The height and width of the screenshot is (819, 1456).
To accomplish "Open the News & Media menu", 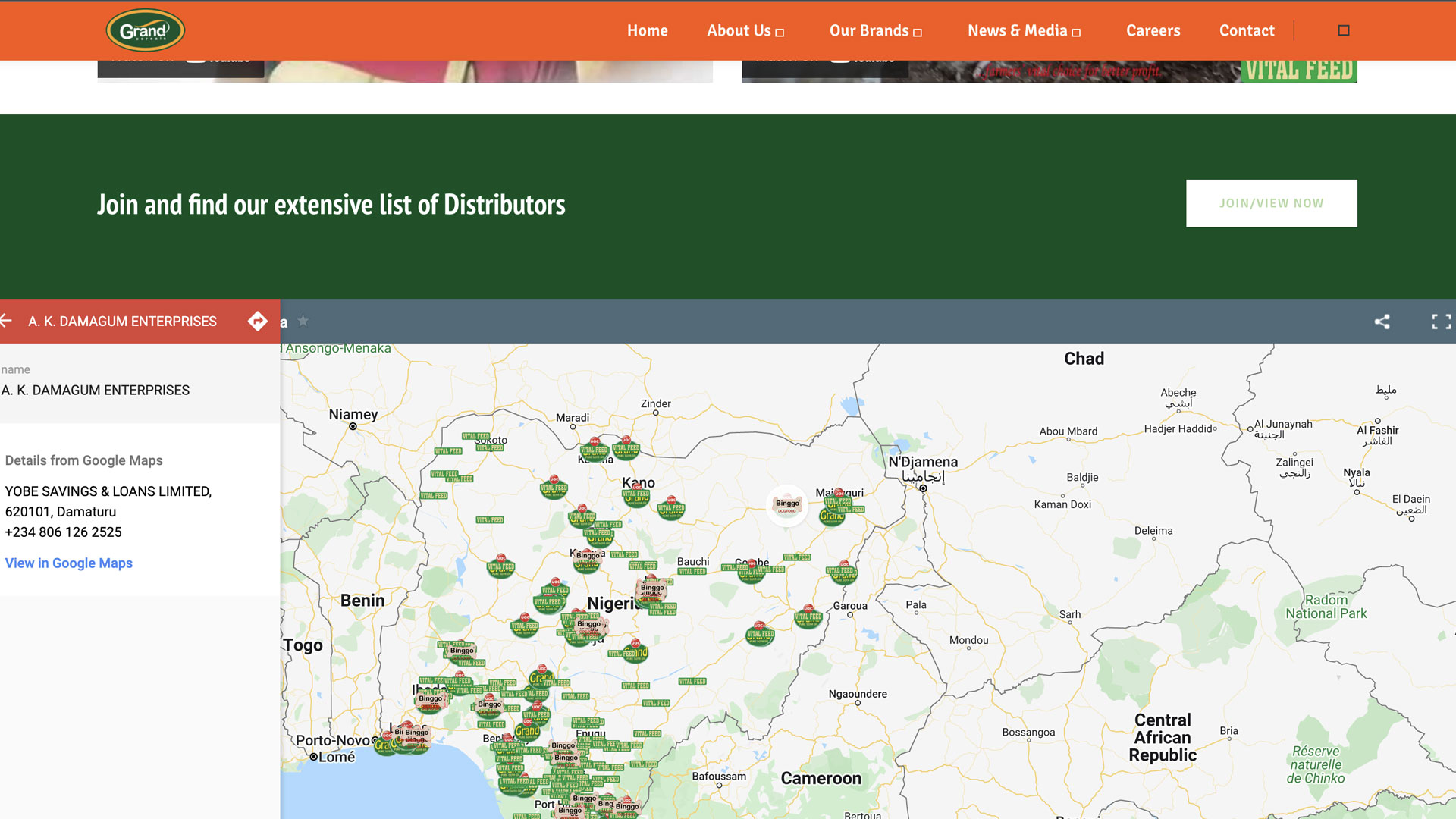I will coord(1017,30).
